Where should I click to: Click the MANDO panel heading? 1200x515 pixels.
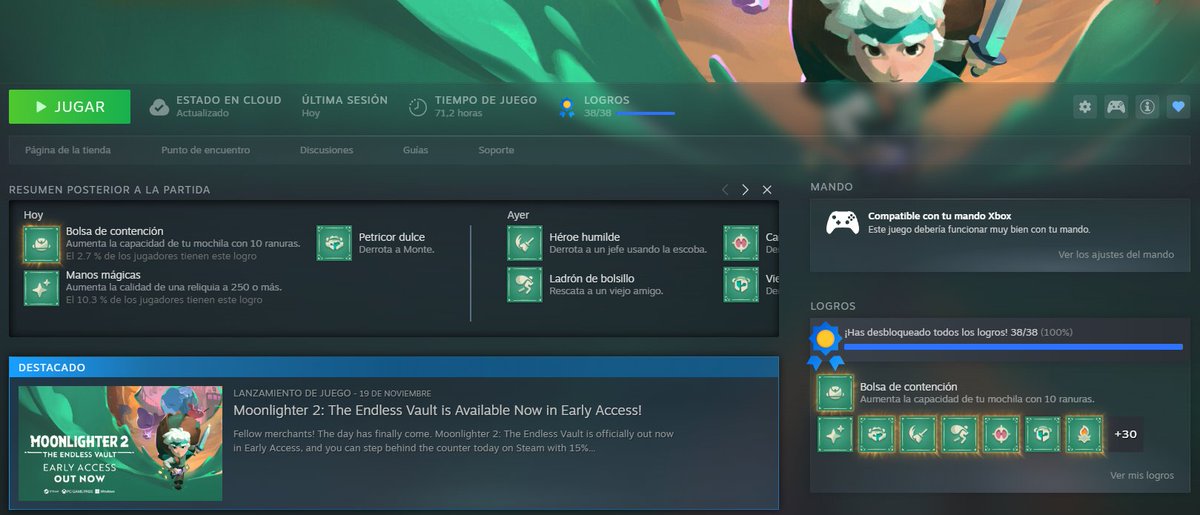[x=831, y=187]
